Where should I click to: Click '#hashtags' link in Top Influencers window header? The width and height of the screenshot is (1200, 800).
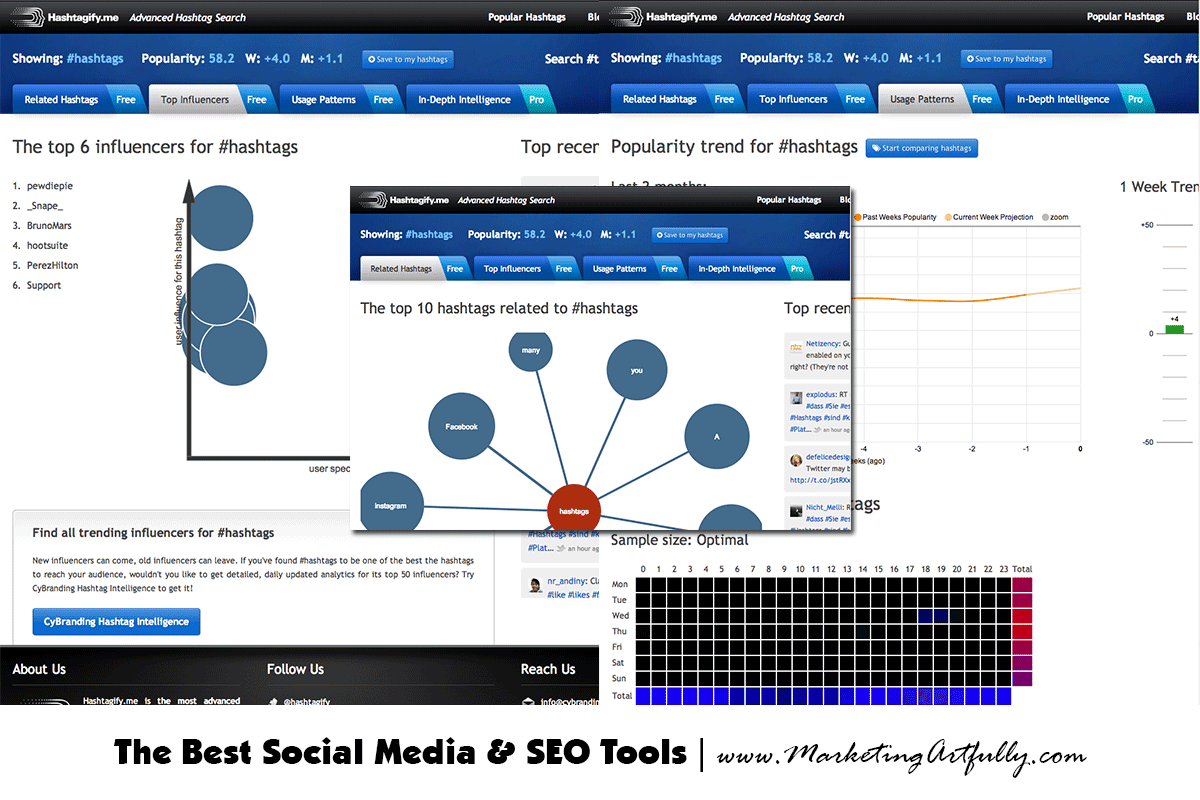(95, 59)
